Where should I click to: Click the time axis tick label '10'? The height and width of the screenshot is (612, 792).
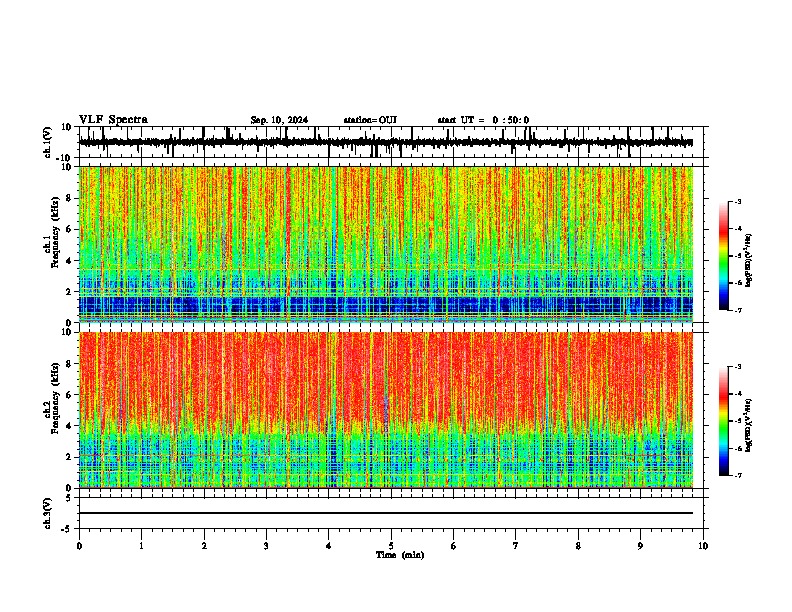click(703, 546)
